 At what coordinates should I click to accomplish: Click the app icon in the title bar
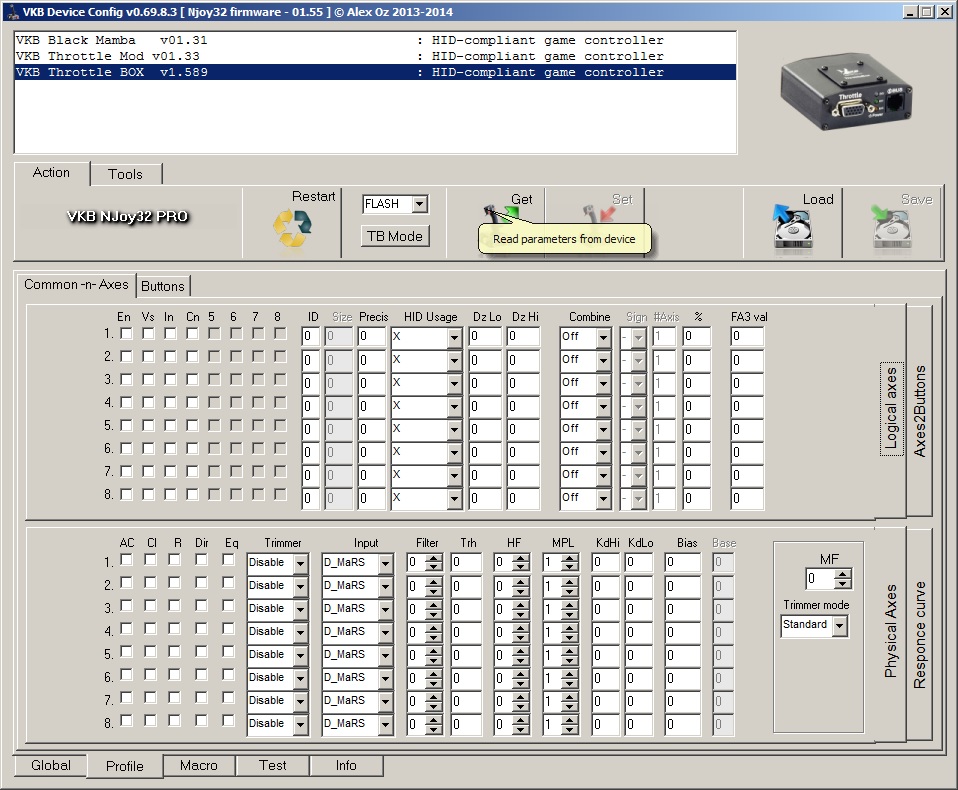pos(11,11)
